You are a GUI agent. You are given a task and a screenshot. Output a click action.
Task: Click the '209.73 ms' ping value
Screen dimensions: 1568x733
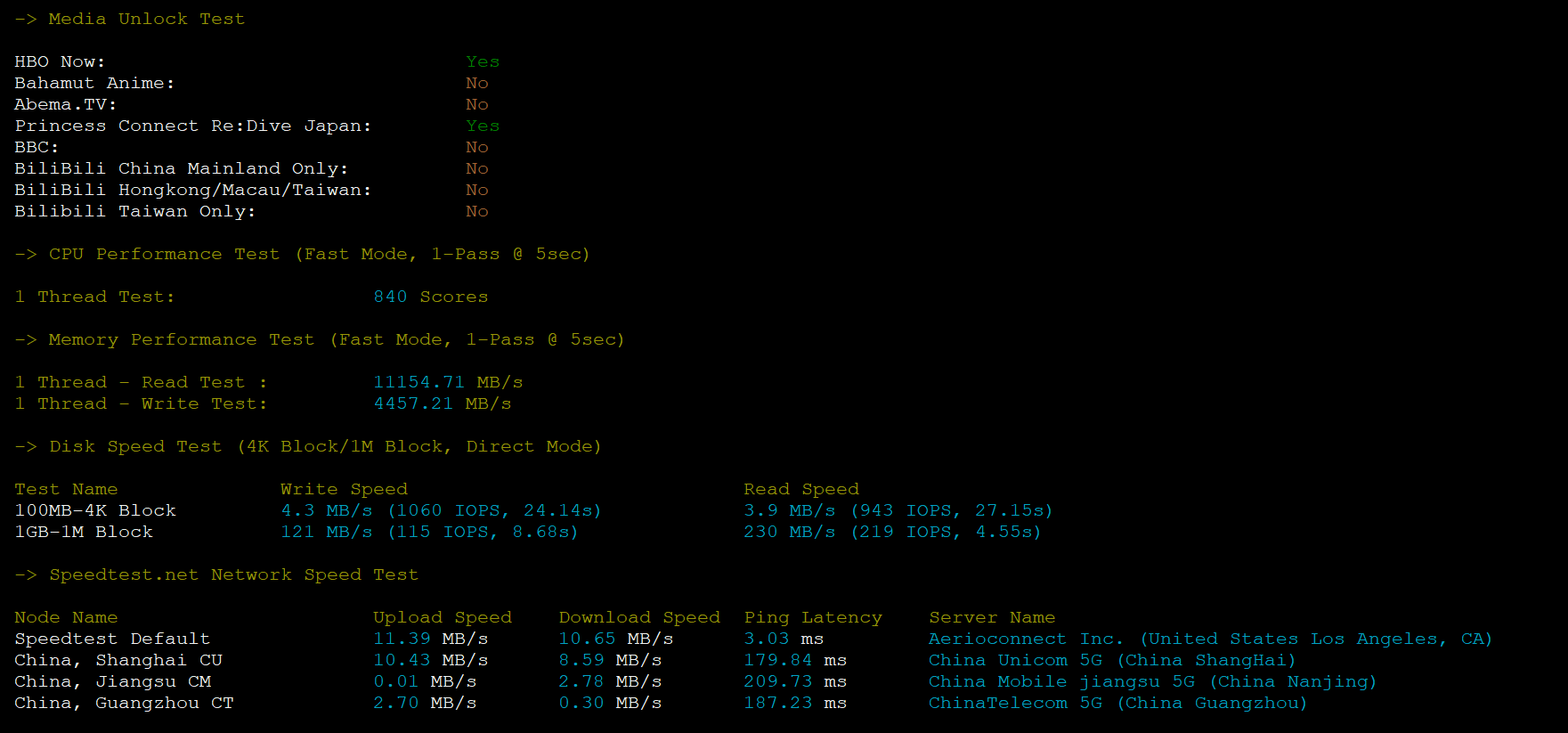click(795, 681)
